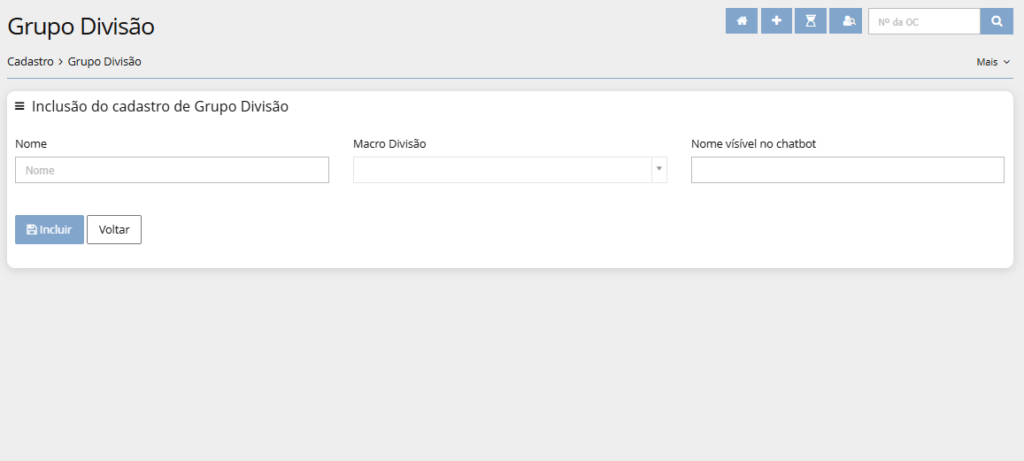The width and height of the screenshot is (1024, 461).
Task: Expand the Mais dropdown menu
Action: click(993, 62)
